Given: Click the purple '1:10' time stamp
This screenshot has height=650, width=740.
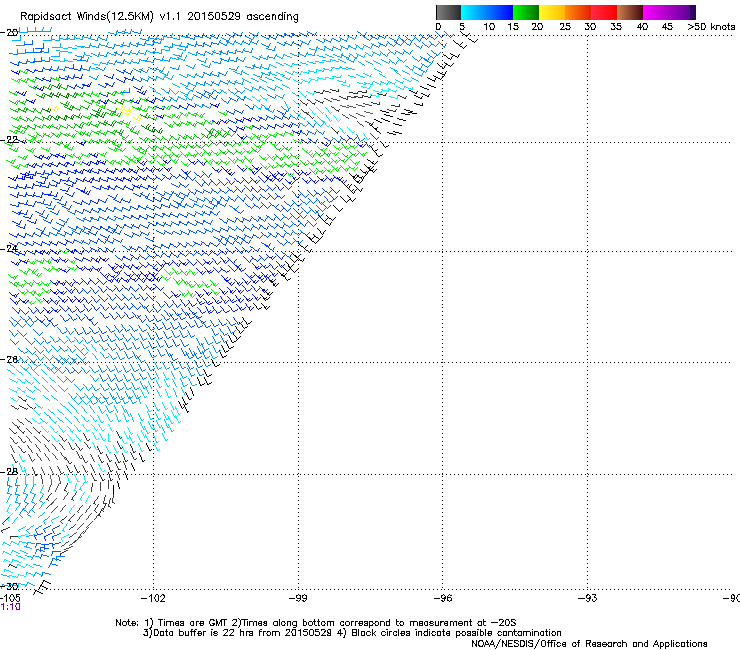Looking at the screenshot, I should [10, 607].
